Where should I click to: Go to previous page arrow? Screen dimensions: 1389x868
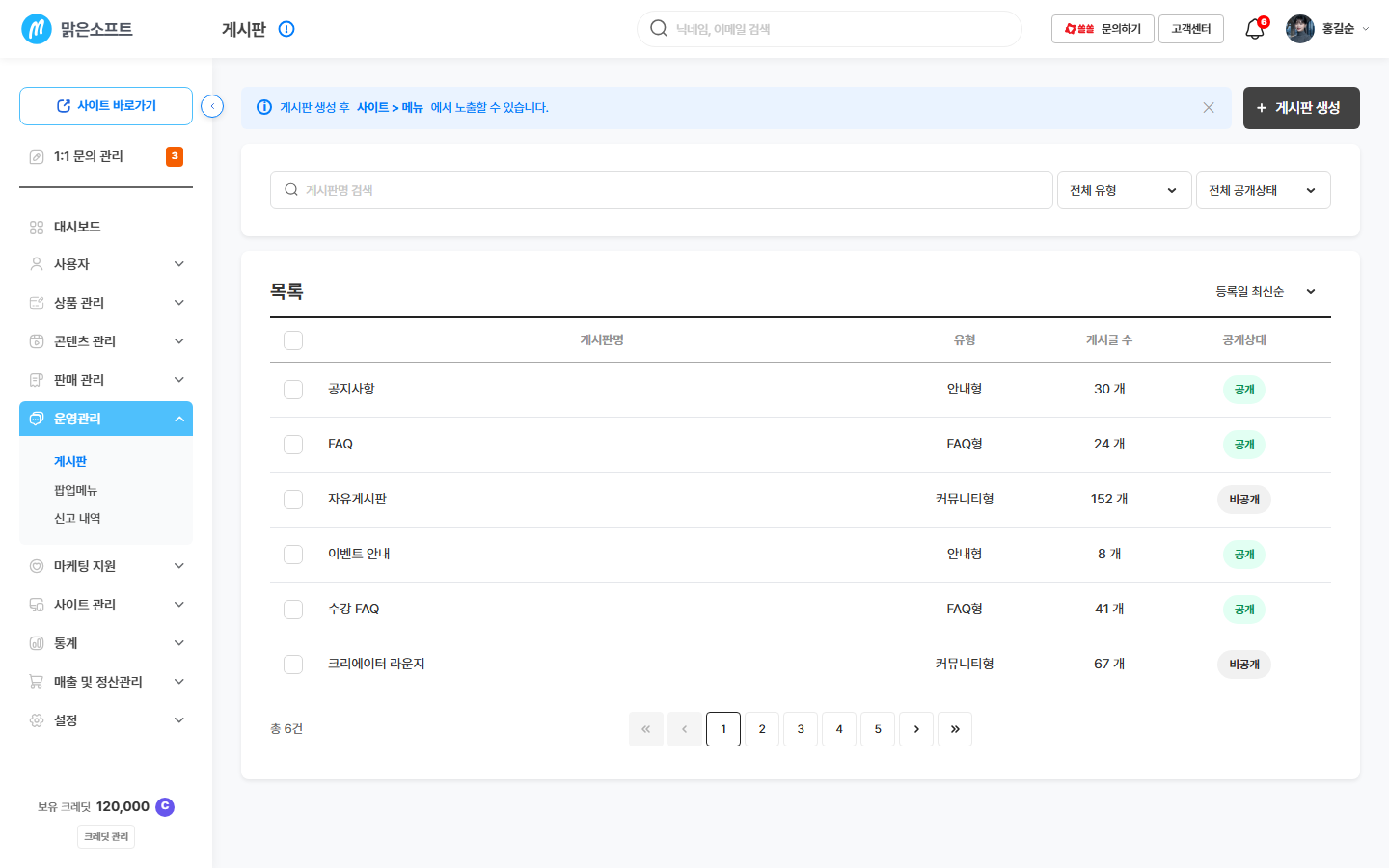coord(685,729)
